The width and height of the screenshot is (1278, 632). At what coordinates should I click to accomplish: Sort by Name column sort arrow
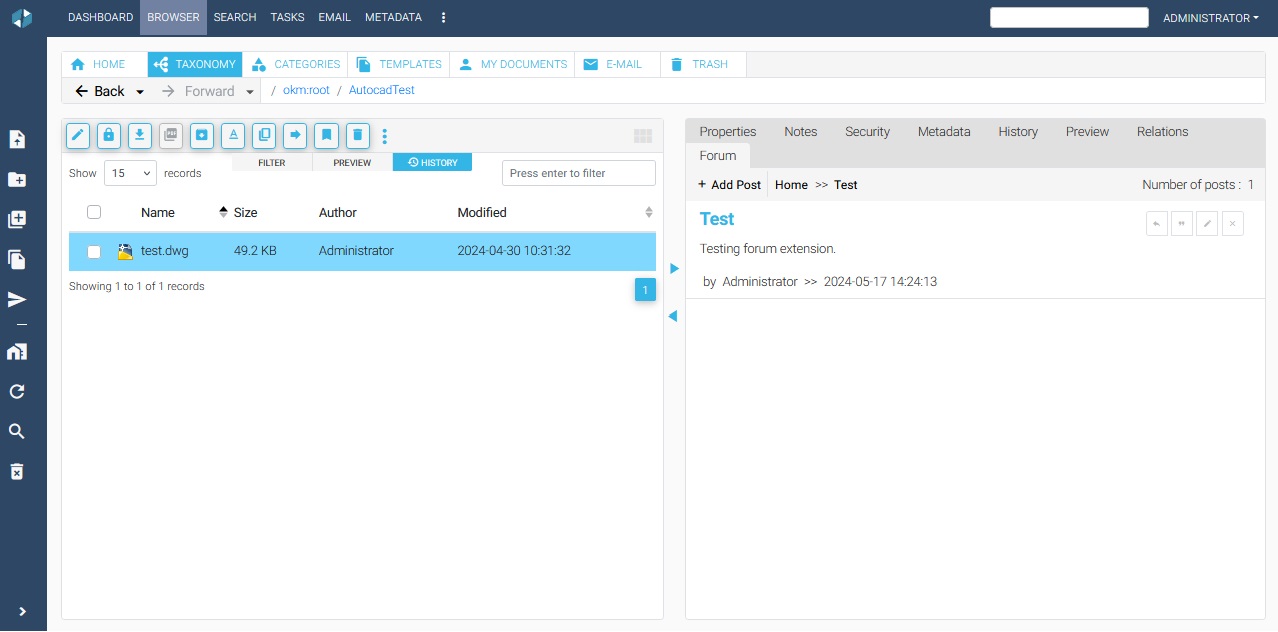[223, 212]
